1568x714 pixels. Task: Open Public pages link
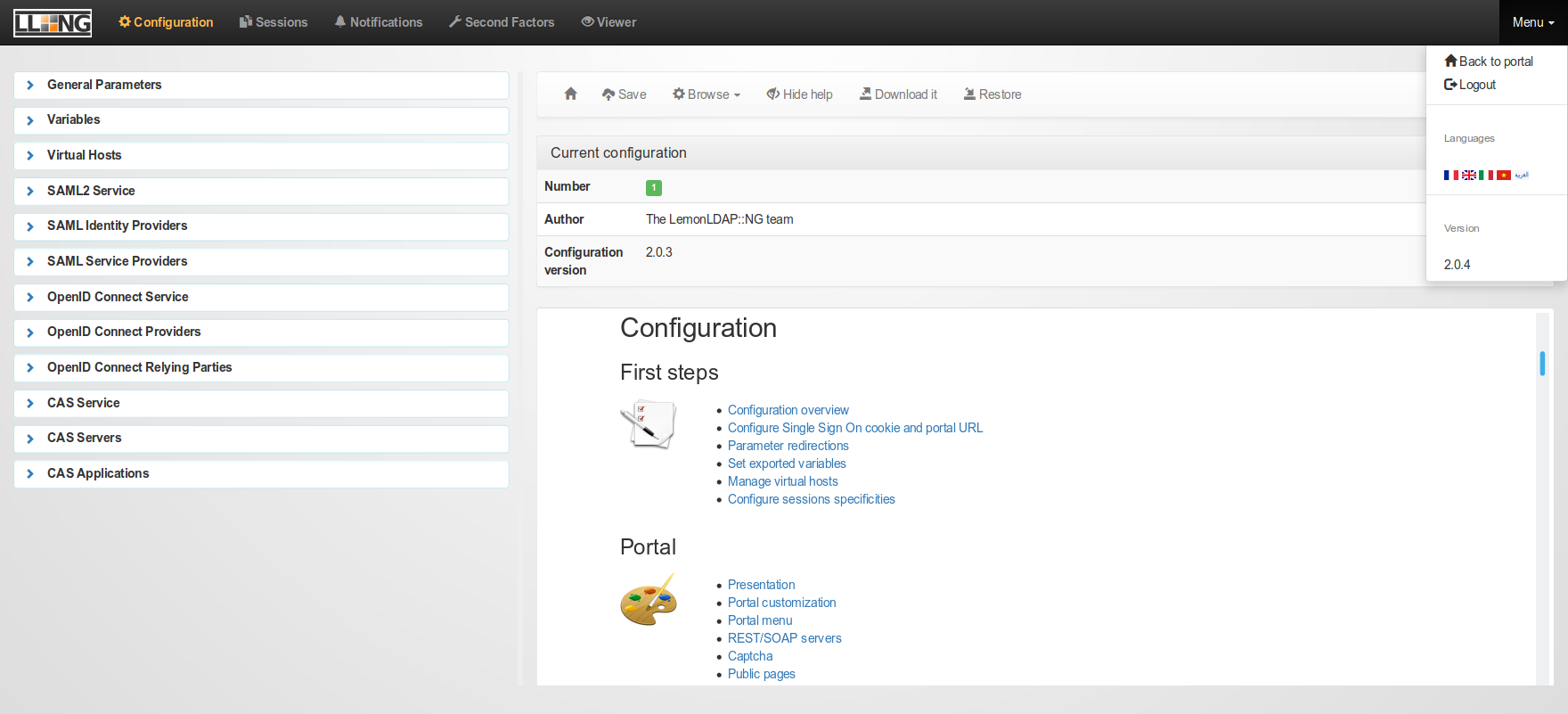click(762, 674)
